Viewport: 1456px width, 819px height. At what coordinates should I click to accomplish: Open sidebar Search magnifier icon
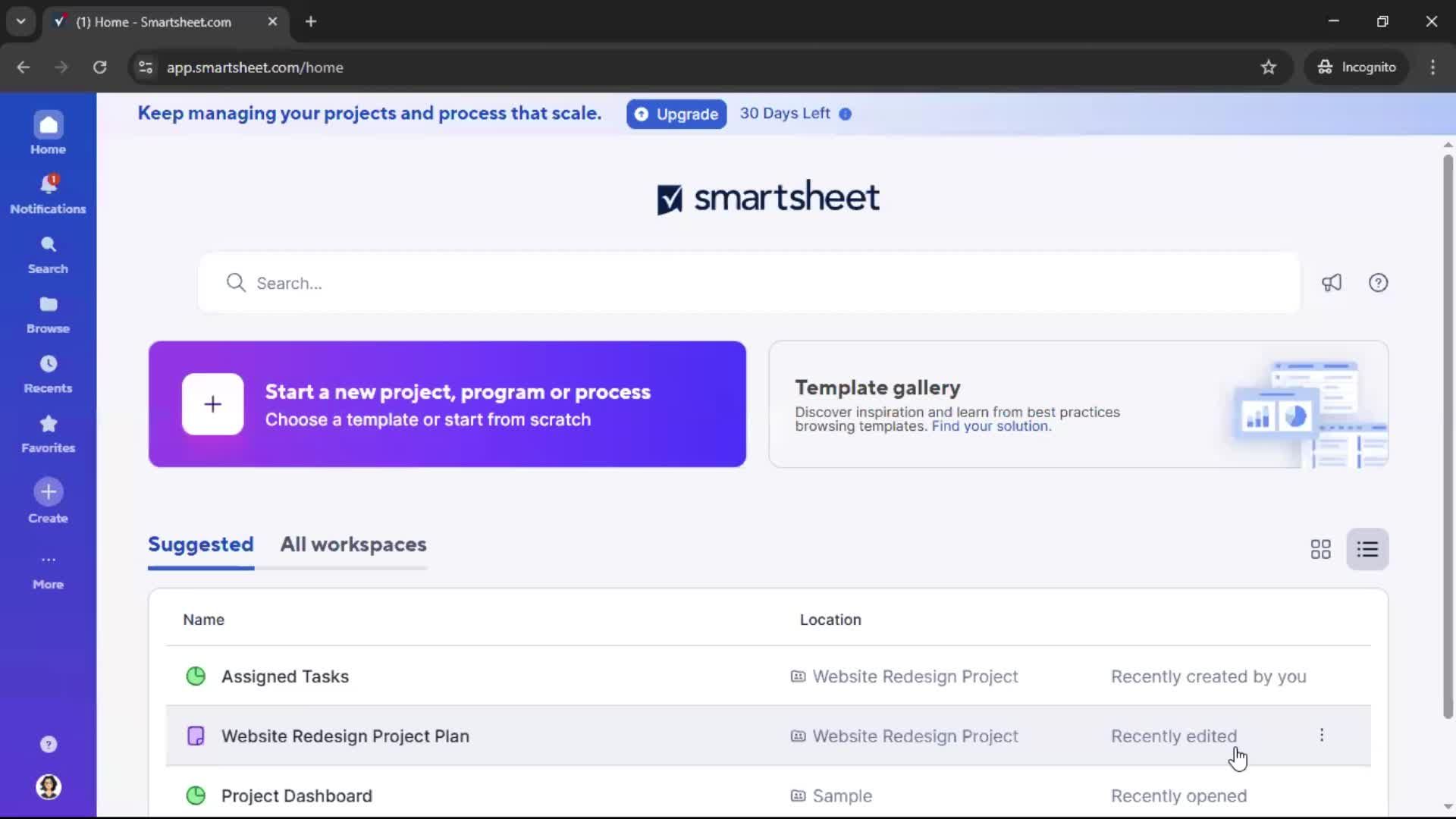tap(48, 245)
